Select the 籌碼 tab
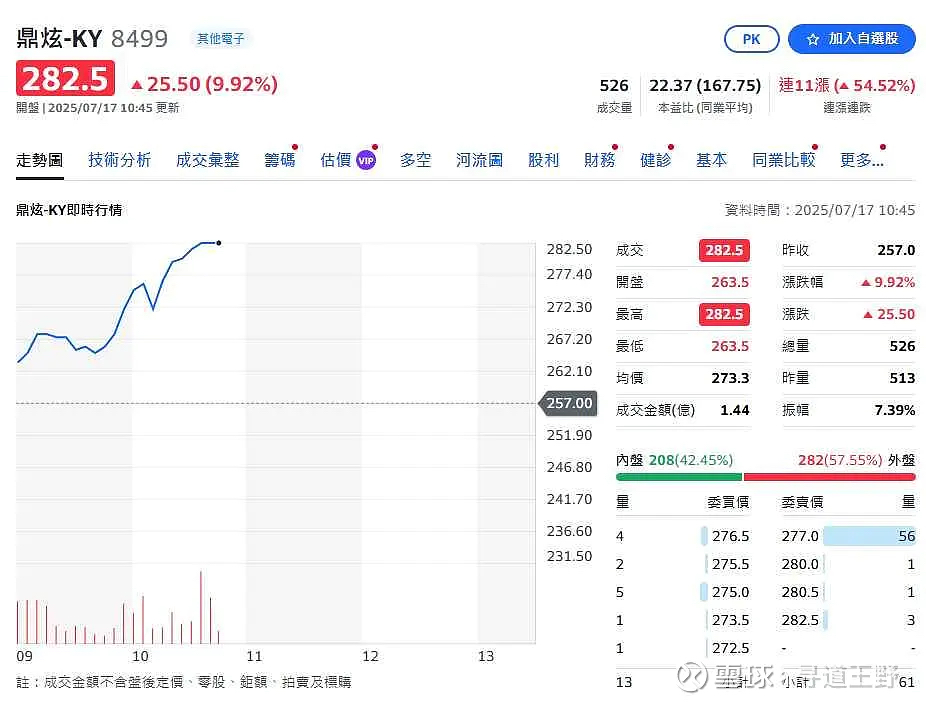This screenshot has height=705, width=926. (x=280, y=160)
